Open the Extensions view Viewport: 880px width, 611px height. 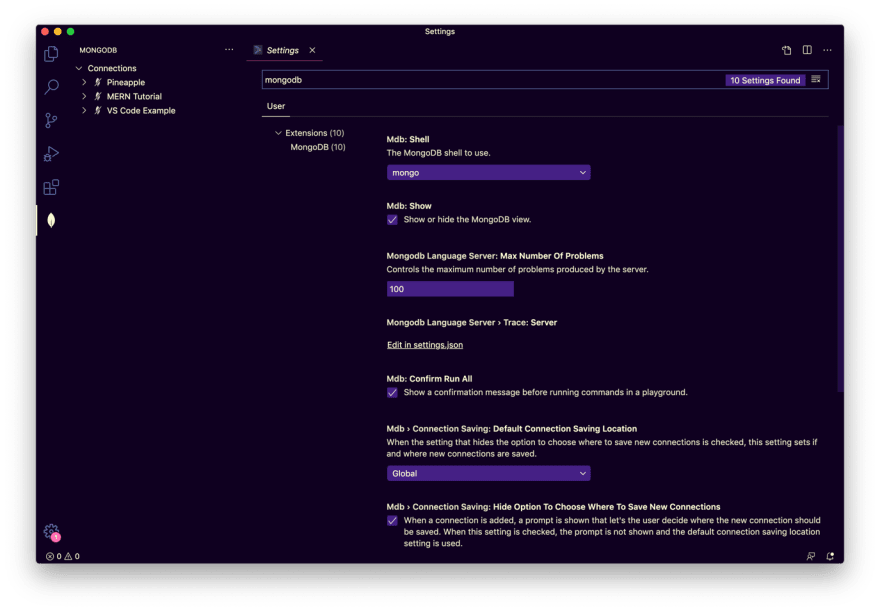[x=51, y=187]
